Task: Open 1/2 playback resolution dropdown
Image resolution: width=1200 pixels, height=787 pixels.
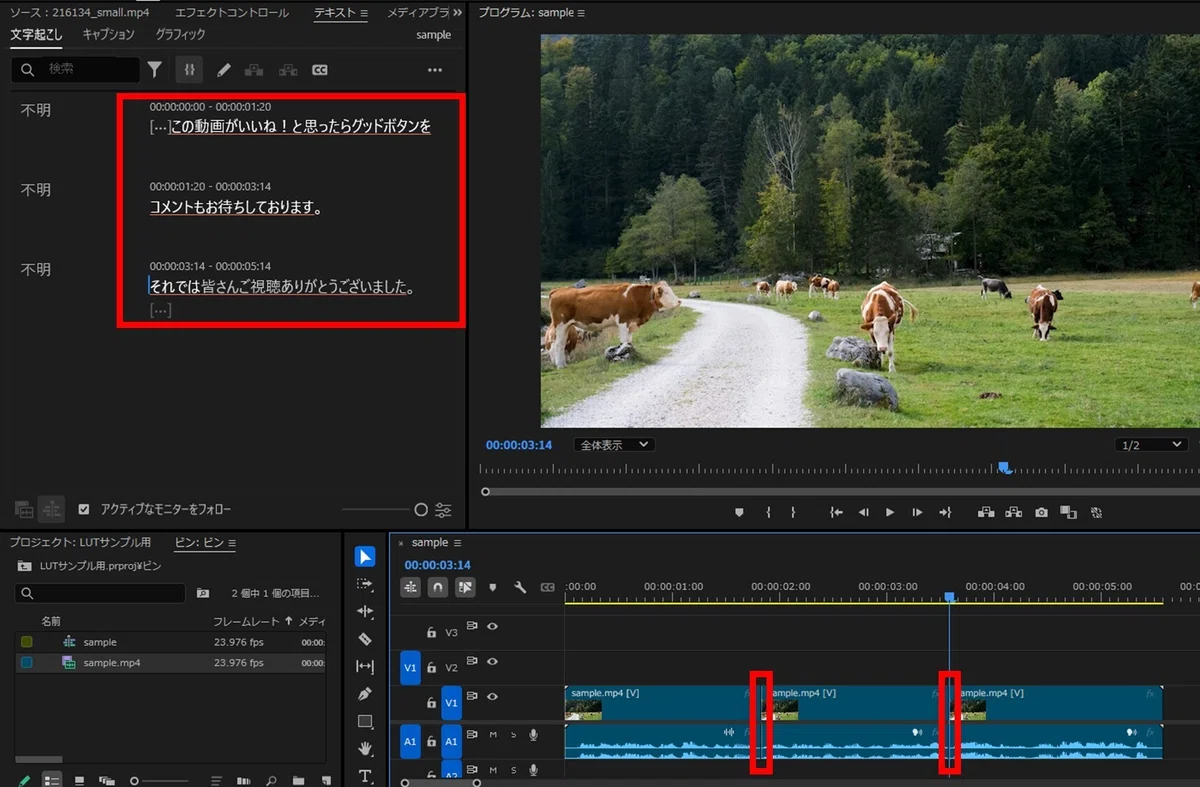Action: (1151, 444)
